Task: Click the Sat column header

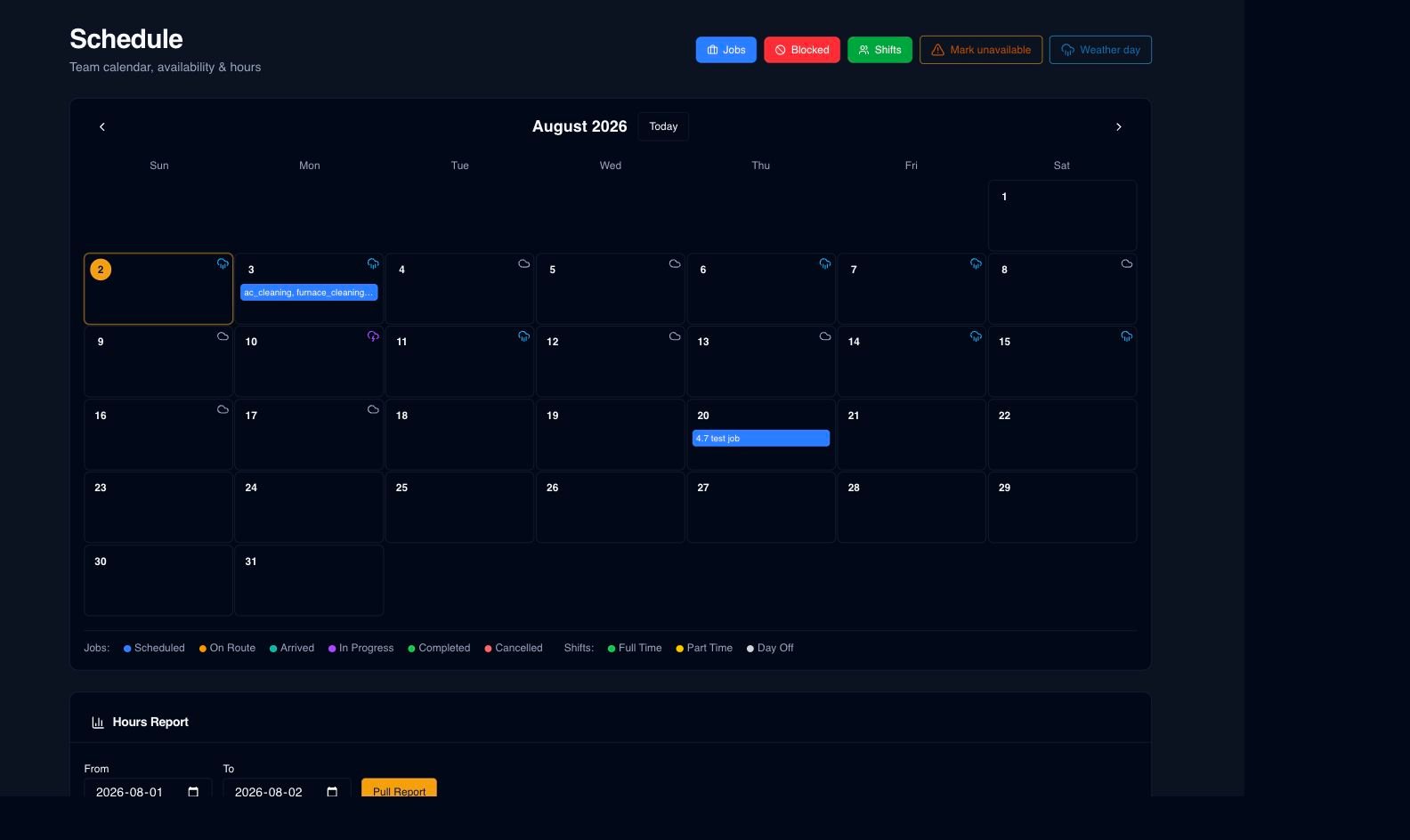Action: pyautogui.click(x=1062, y=166)
